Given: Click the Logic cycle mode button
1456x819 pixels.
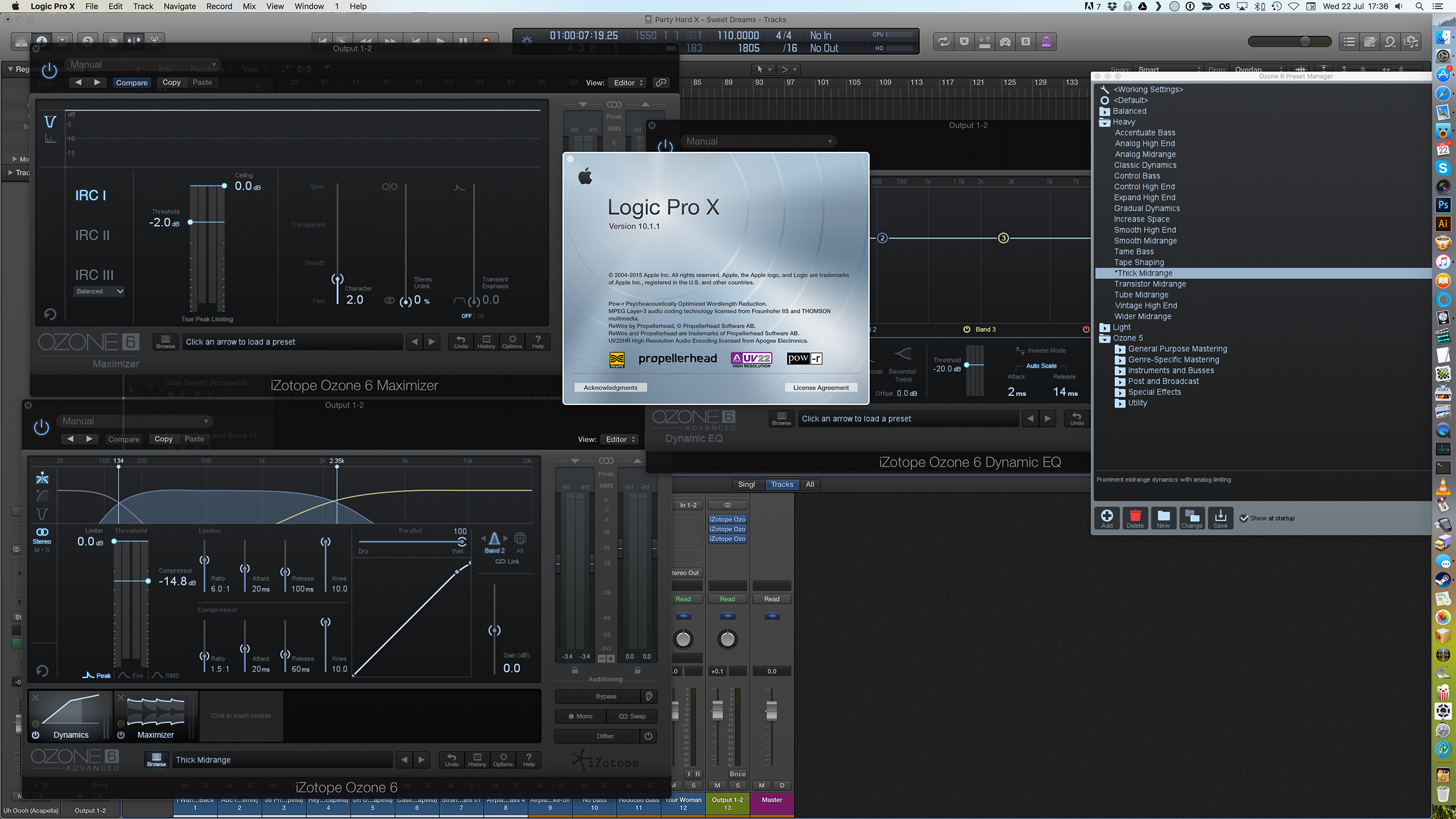Looking at the screenshot, I should pyautogui.click(x=944, y=42).
